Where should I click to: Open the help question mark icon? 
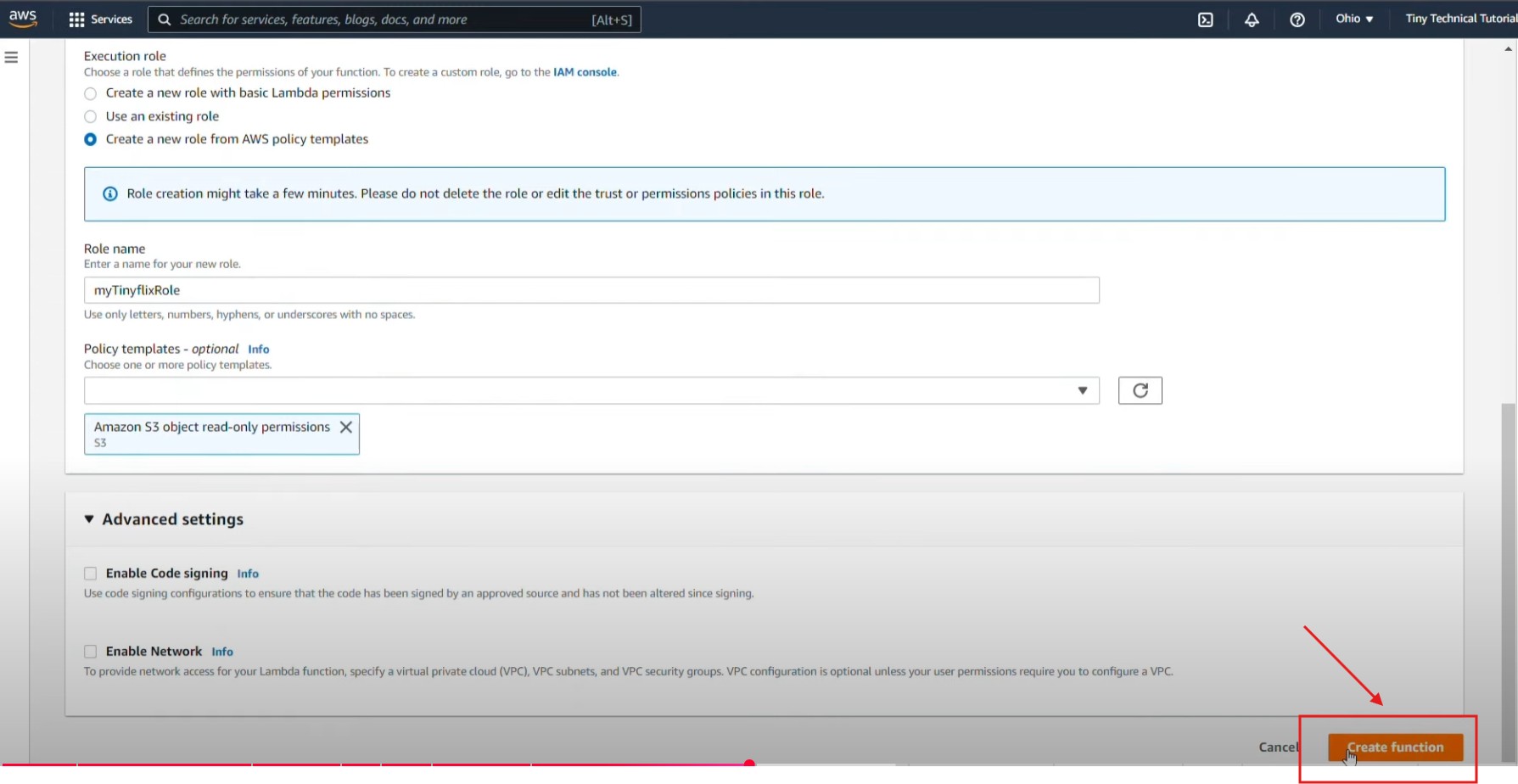coord(1297,20)
